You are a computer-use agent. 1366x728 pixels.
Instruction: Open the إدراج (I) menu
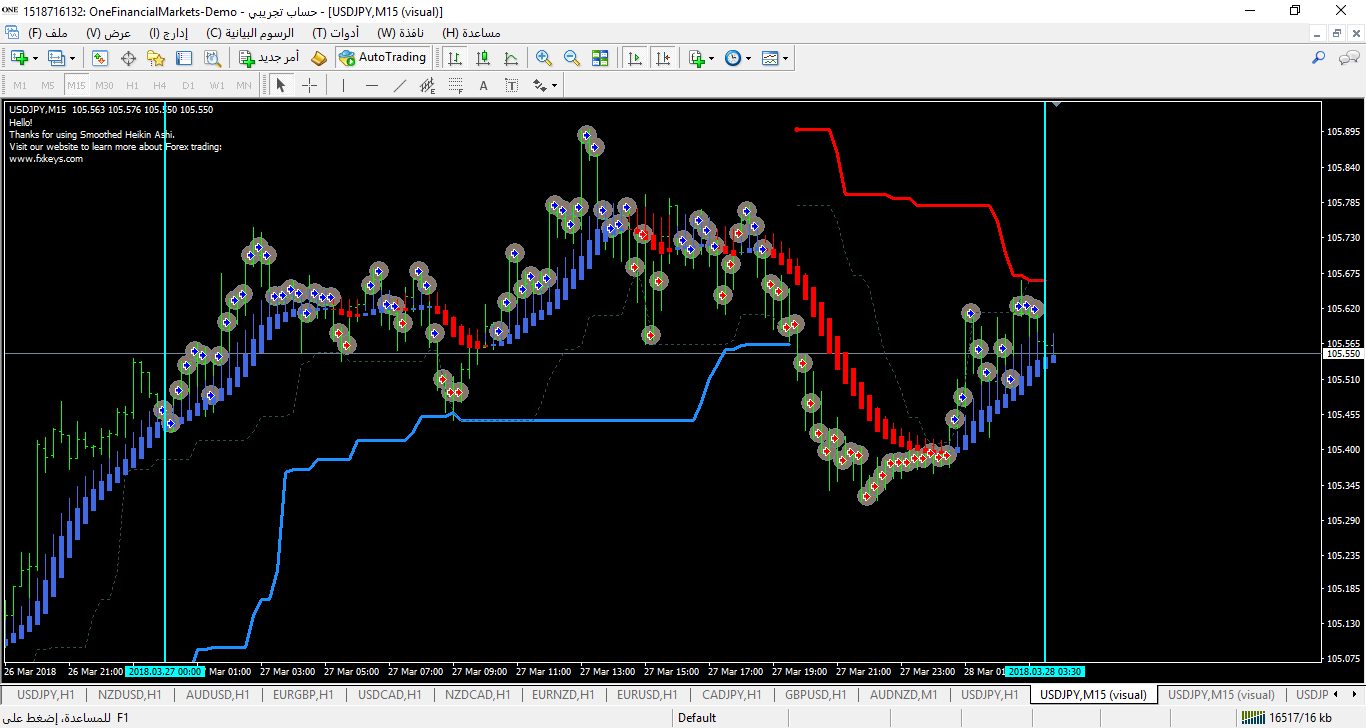(168, 33)
